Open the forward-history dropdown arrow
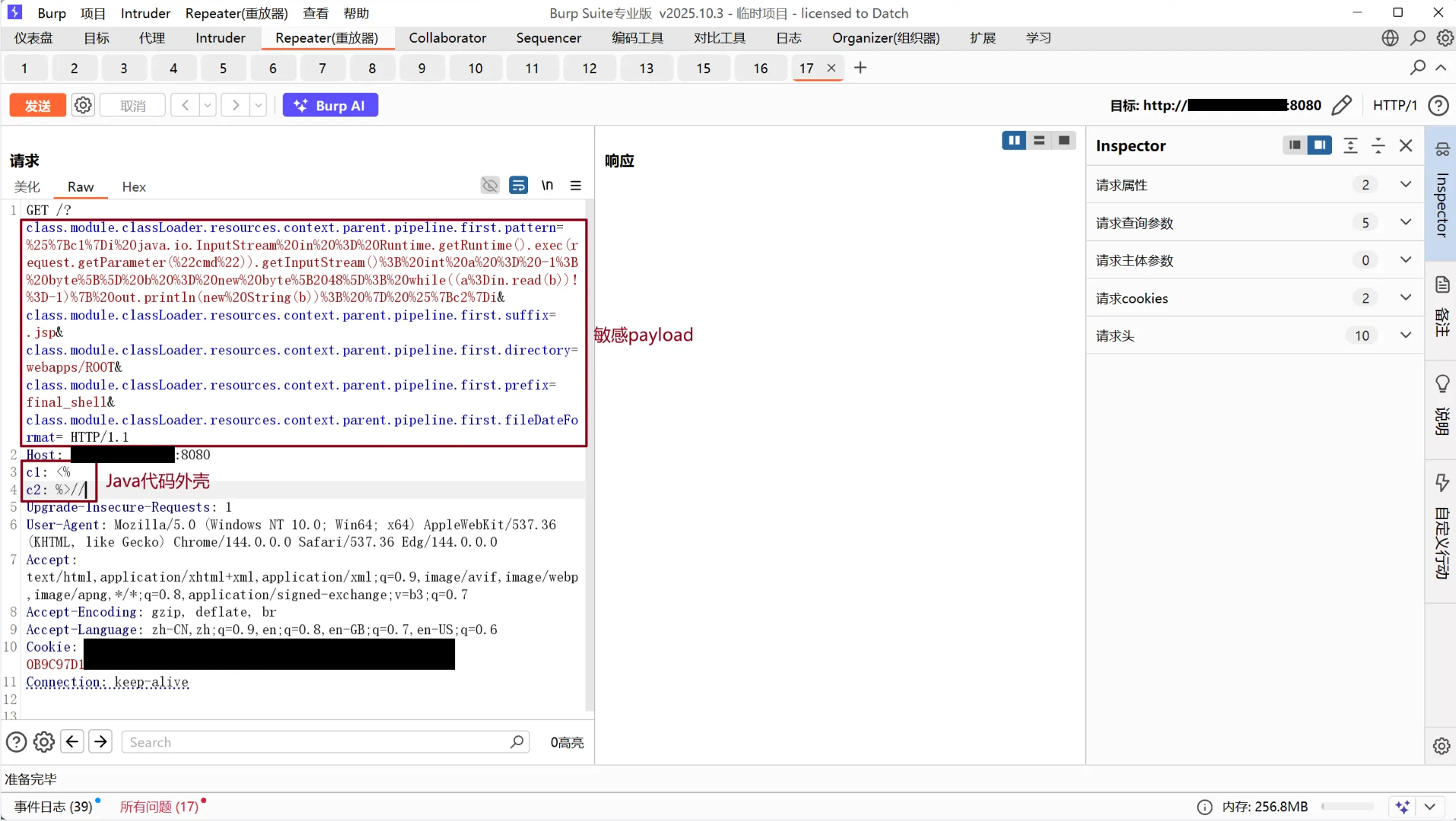1456x821 pixels. coord(259,106)
